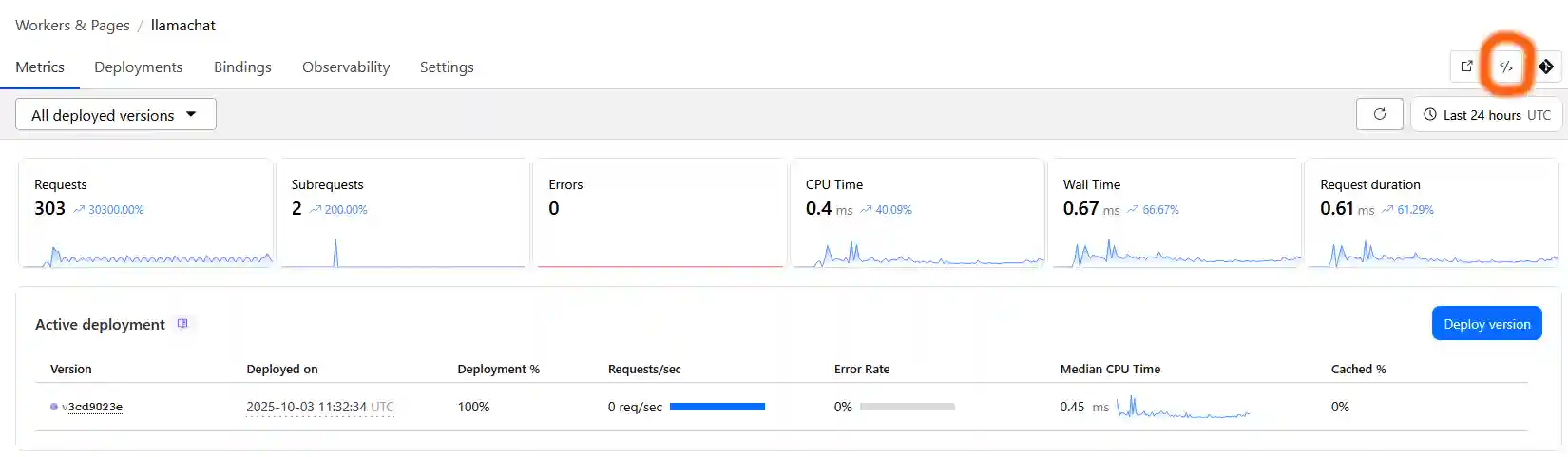Click the edit code icon
Screen dimensions: 1568x457
pyautogui.click(x=1506, y=67)
